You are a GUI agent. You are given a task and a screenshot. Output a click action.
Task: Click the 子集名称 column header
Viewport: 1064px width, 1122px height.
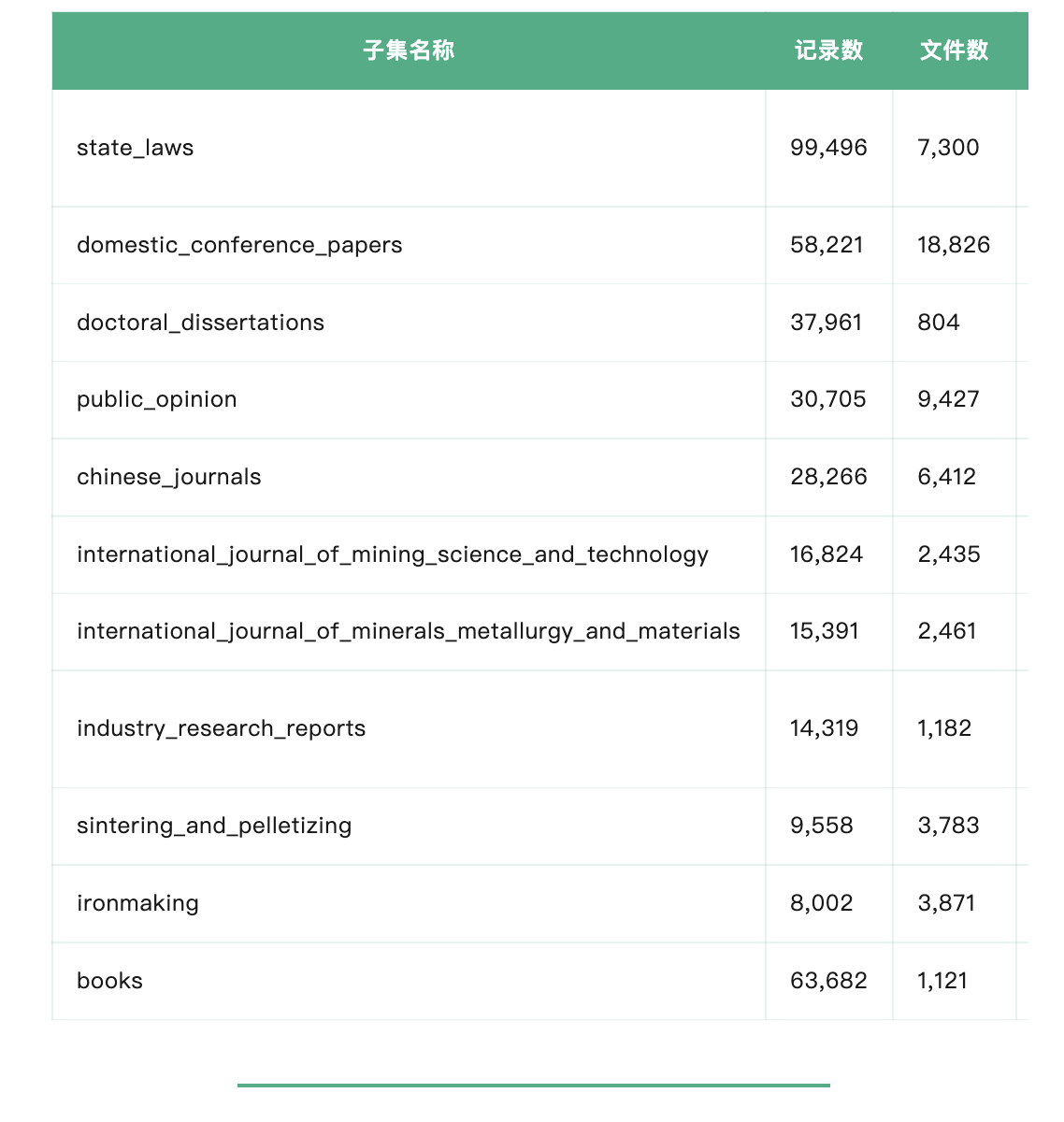tap(409, 50)
